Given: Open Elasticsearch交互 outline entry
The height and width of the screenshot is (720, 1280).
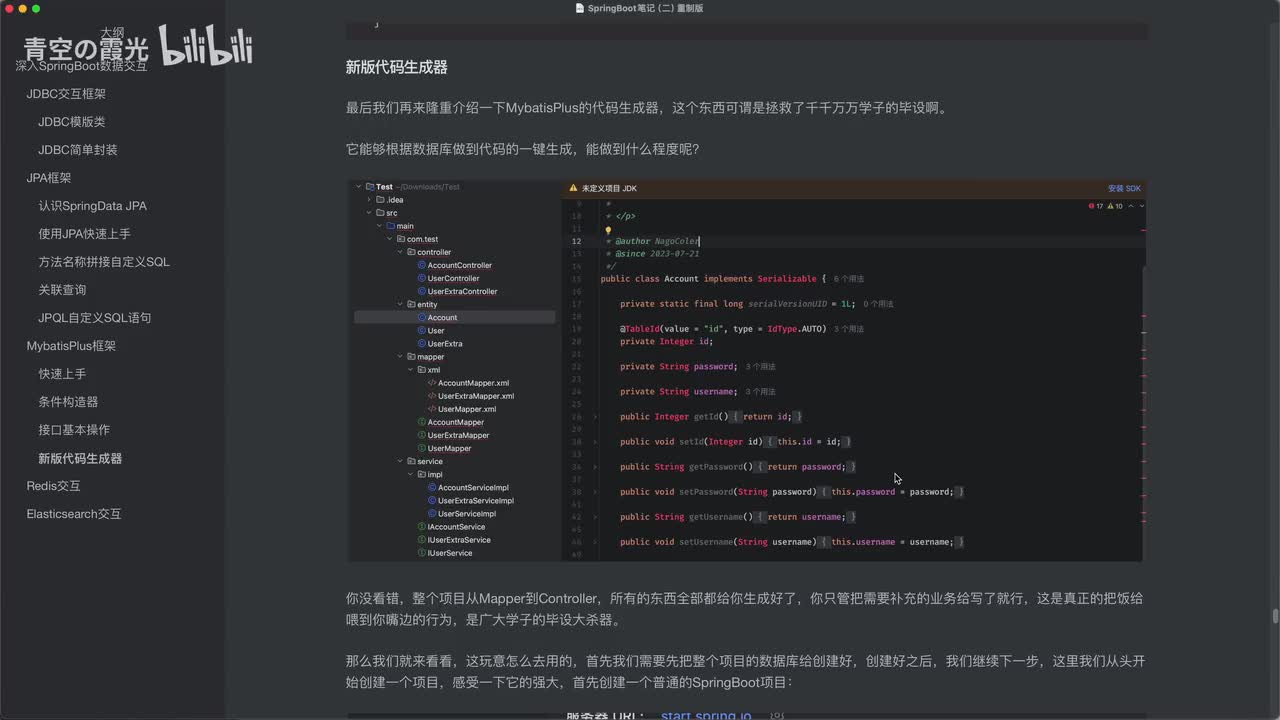Looking at the screenshot, I should point(73,514).
